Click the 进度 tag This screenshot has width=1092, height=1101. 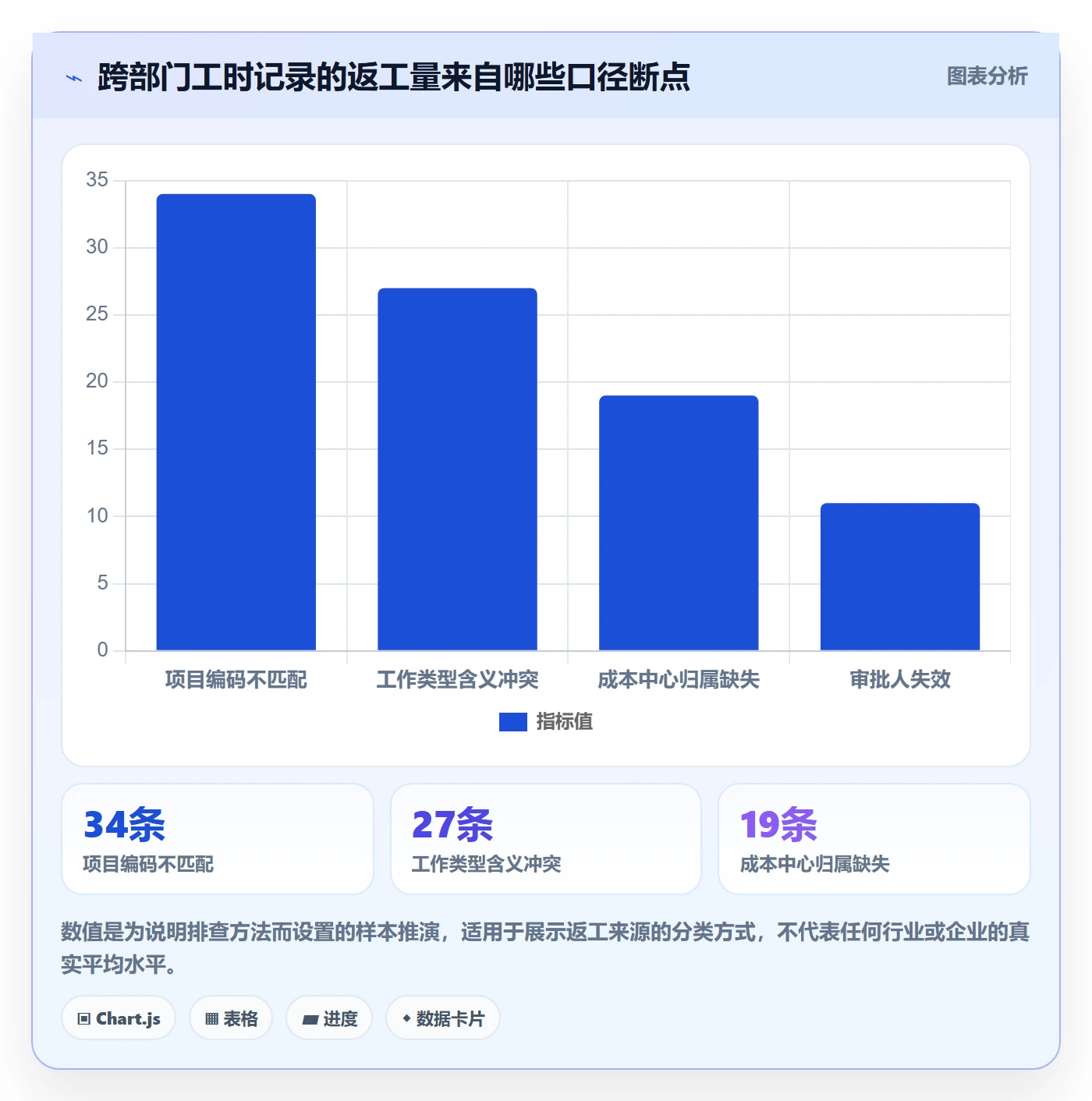coord(329,1018)
